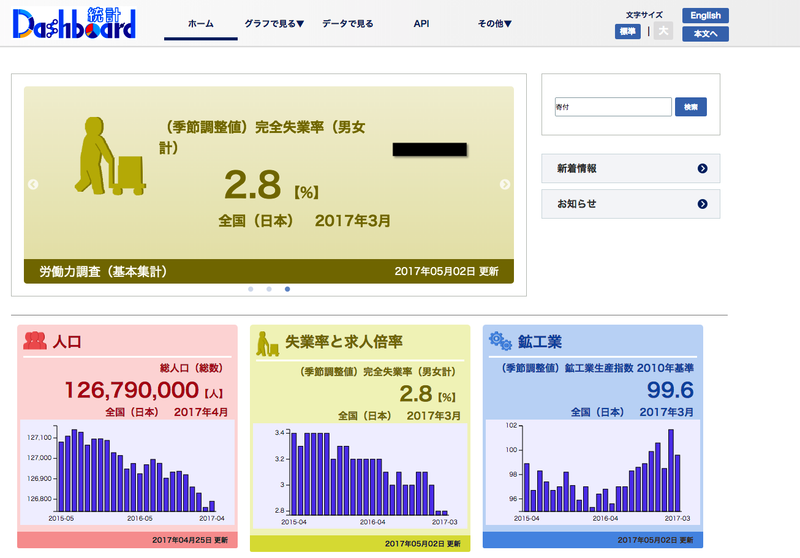Click the 総人口（総数） label
The image size is (800, 558).
pos(191,368)
